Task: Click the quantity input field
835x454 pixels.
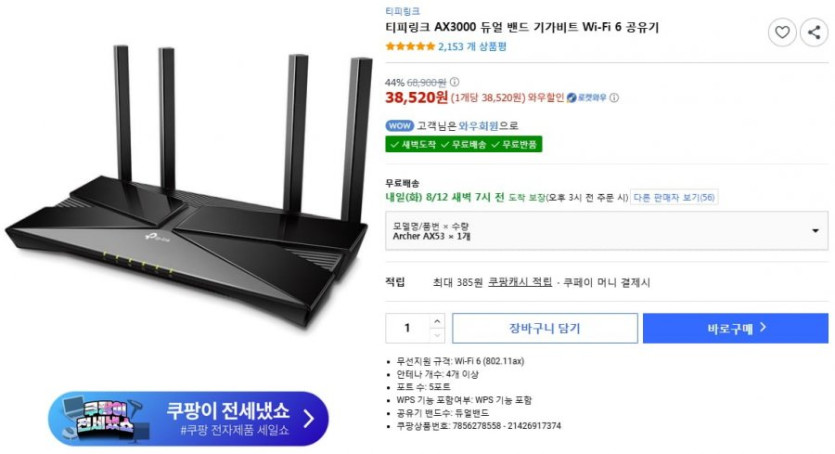Action: 408,328
